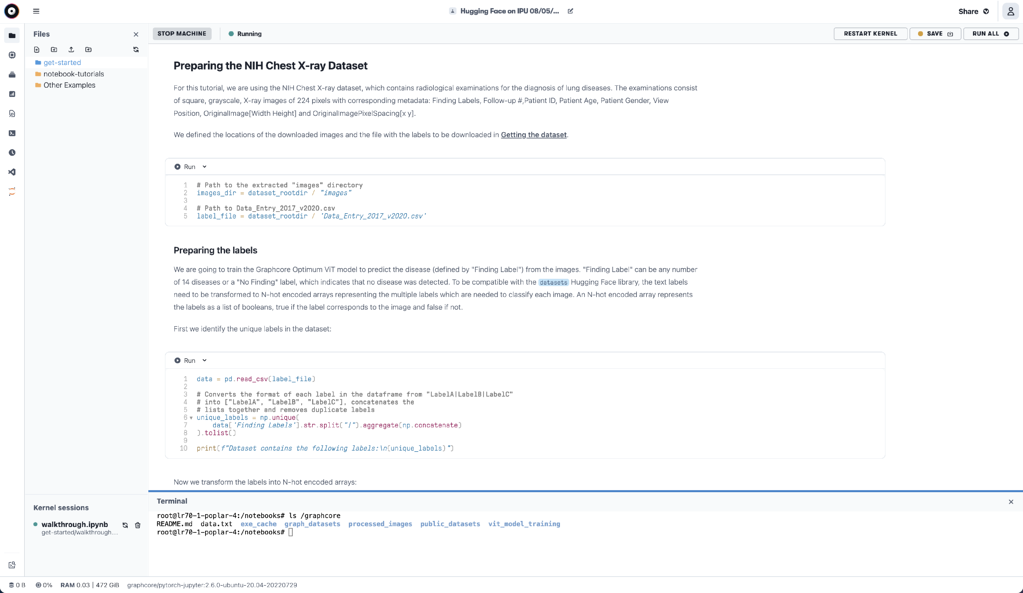Open the get-started folder
This screenshot has width=1023, height=593.
coord(62,62)
